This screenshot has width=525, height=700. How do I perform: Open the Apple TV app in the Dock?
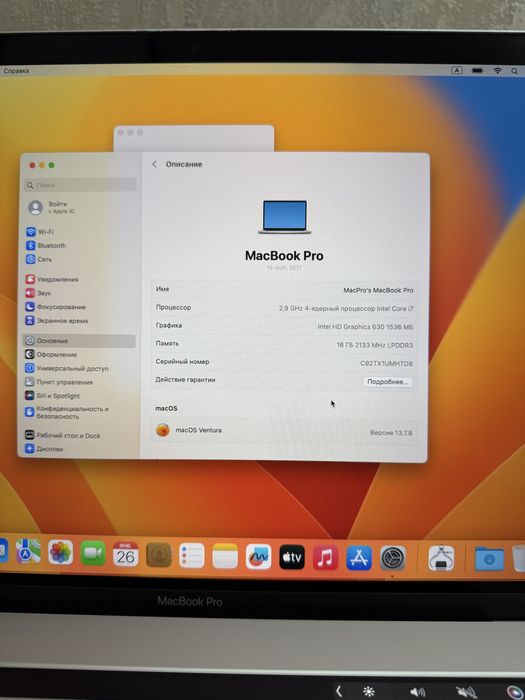click(x=292, y=557)
